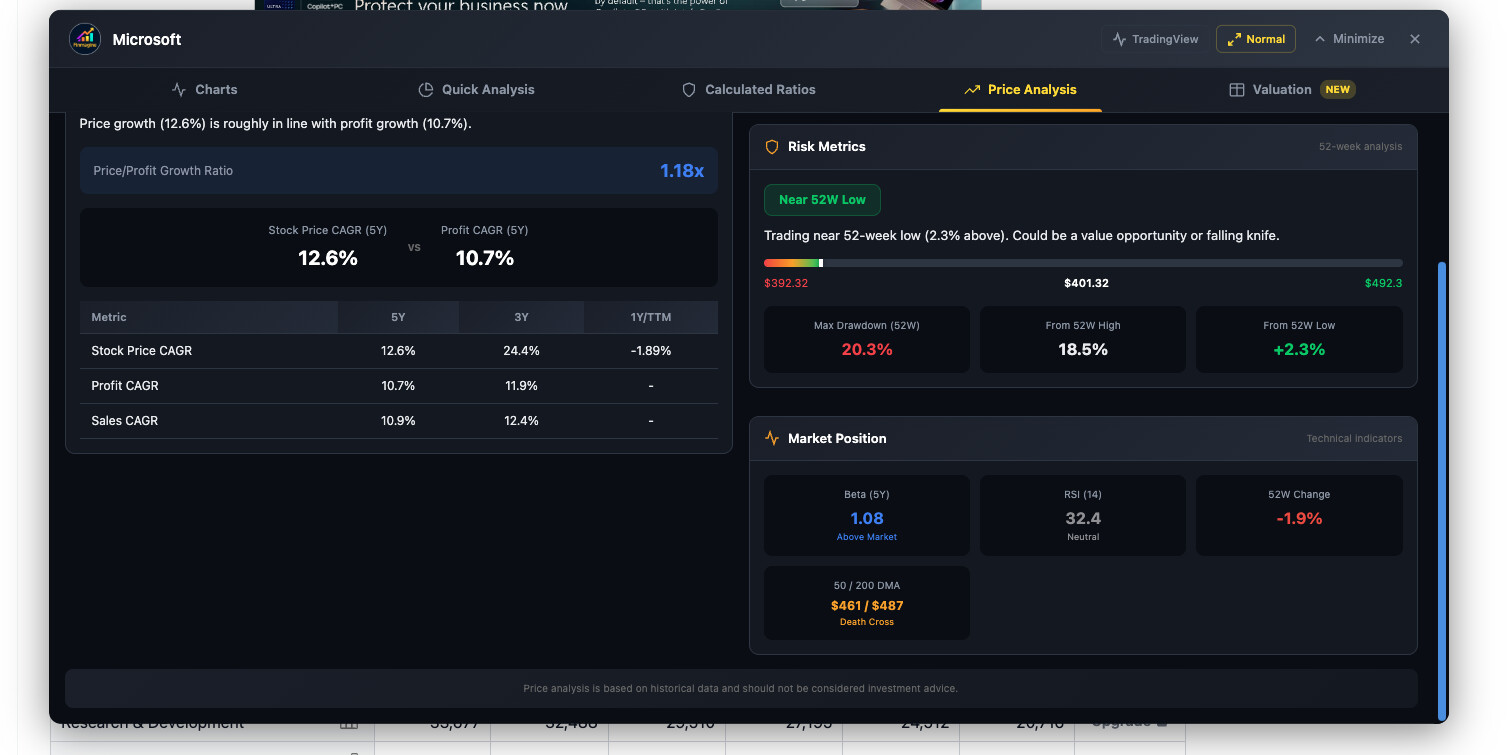Click the TradingView chart icon
Screen dimensions: 1512x755
(1119, 40)
